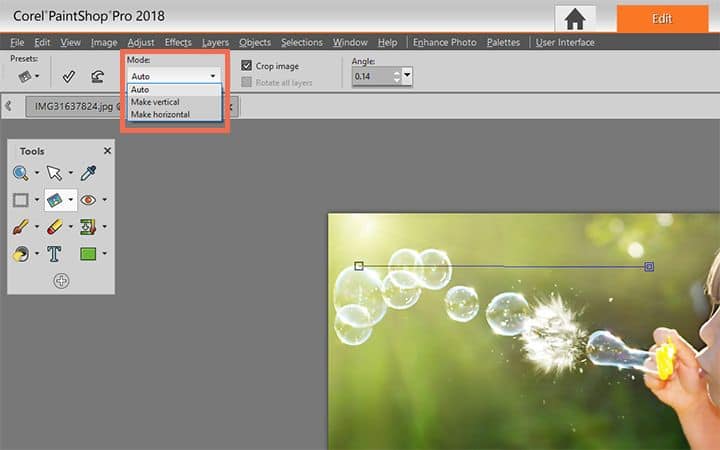Image resolution: width=720 pixels, height=450 pixels.
Task: Expand the Straighten tool flyout arrow
Action: [x=71, y=200]
